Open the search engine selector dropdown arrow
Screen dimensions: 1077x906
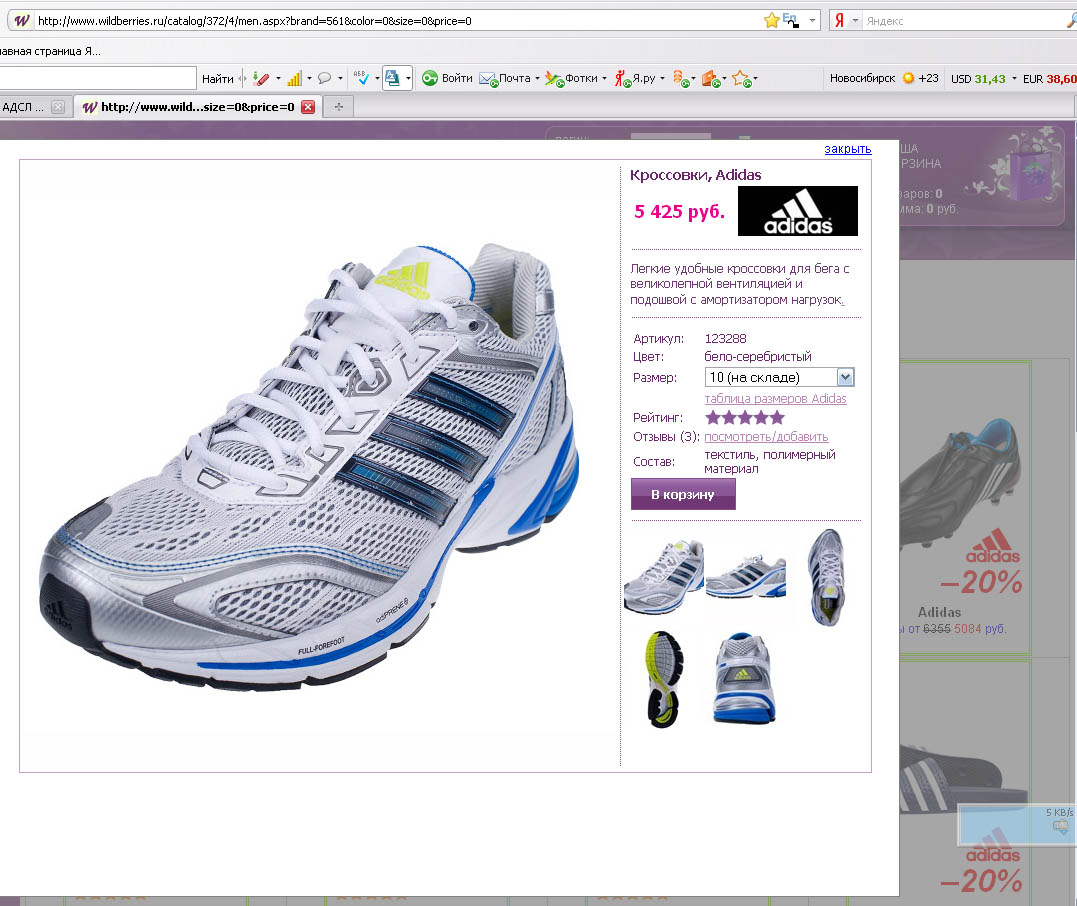(855, 21)
